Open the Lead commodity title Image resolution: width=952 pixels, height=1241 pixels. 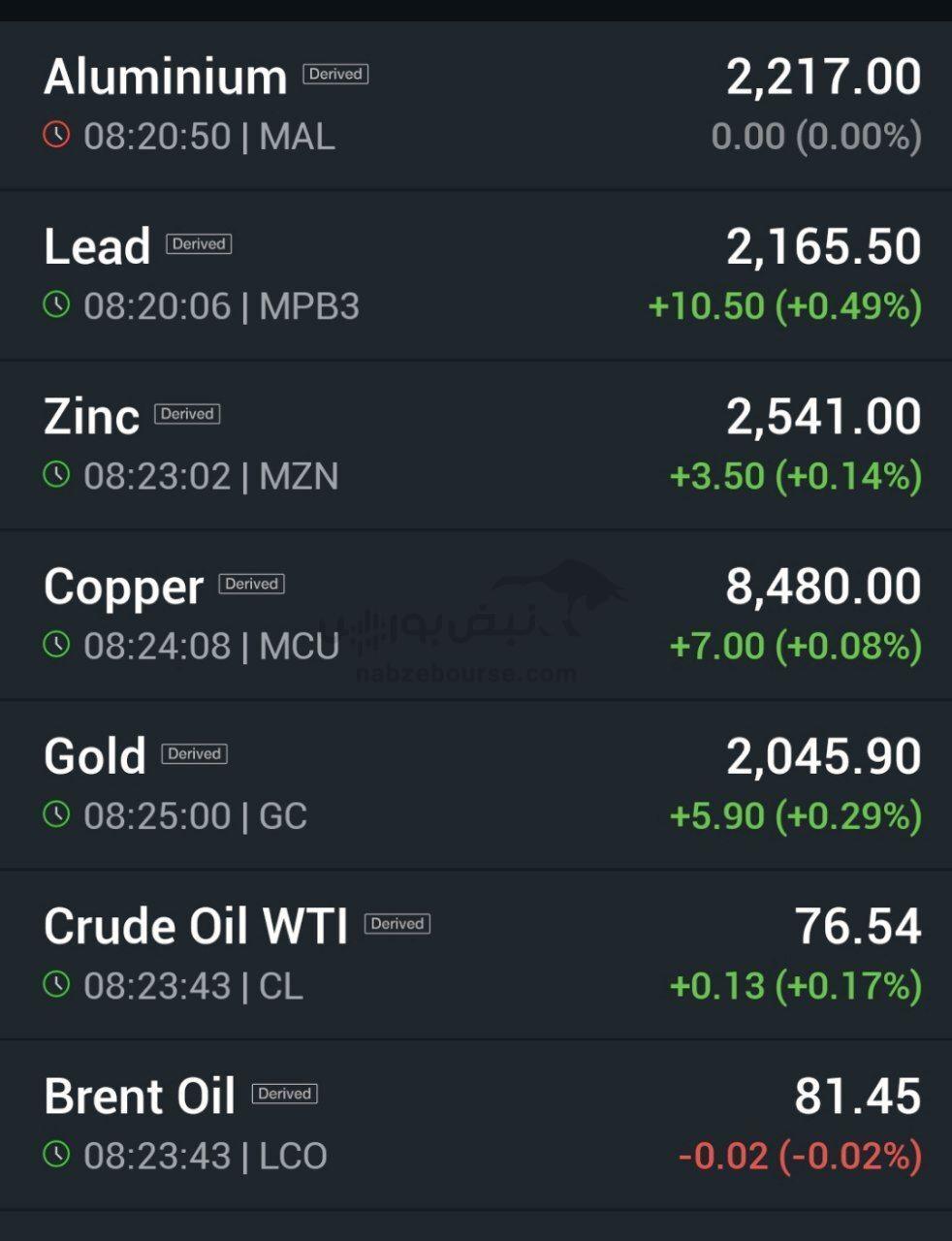(x=97, y=247)
